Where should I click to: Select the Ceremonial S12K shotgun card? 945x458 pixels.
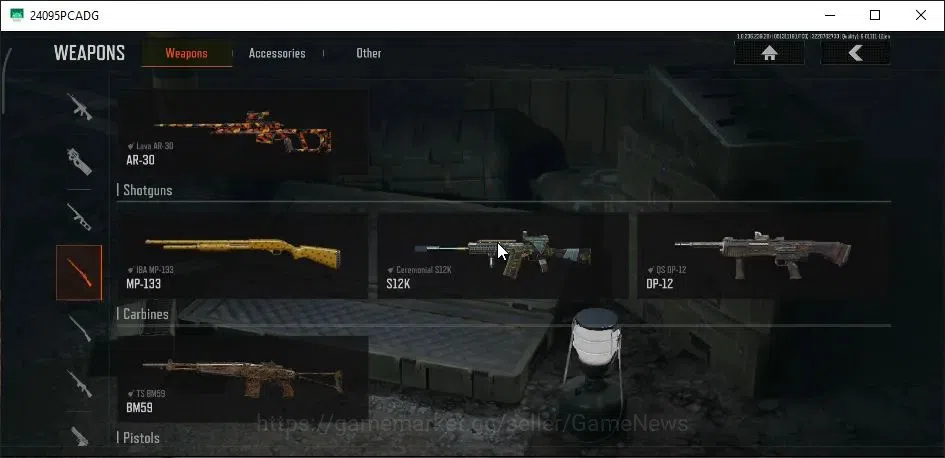[502, 256]
